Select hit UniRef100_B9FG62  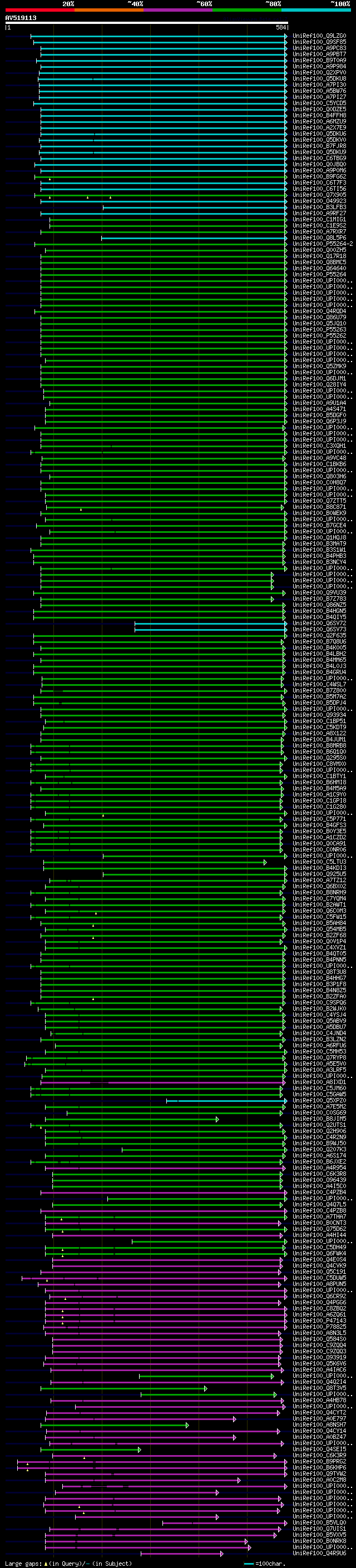coord(319,176)
